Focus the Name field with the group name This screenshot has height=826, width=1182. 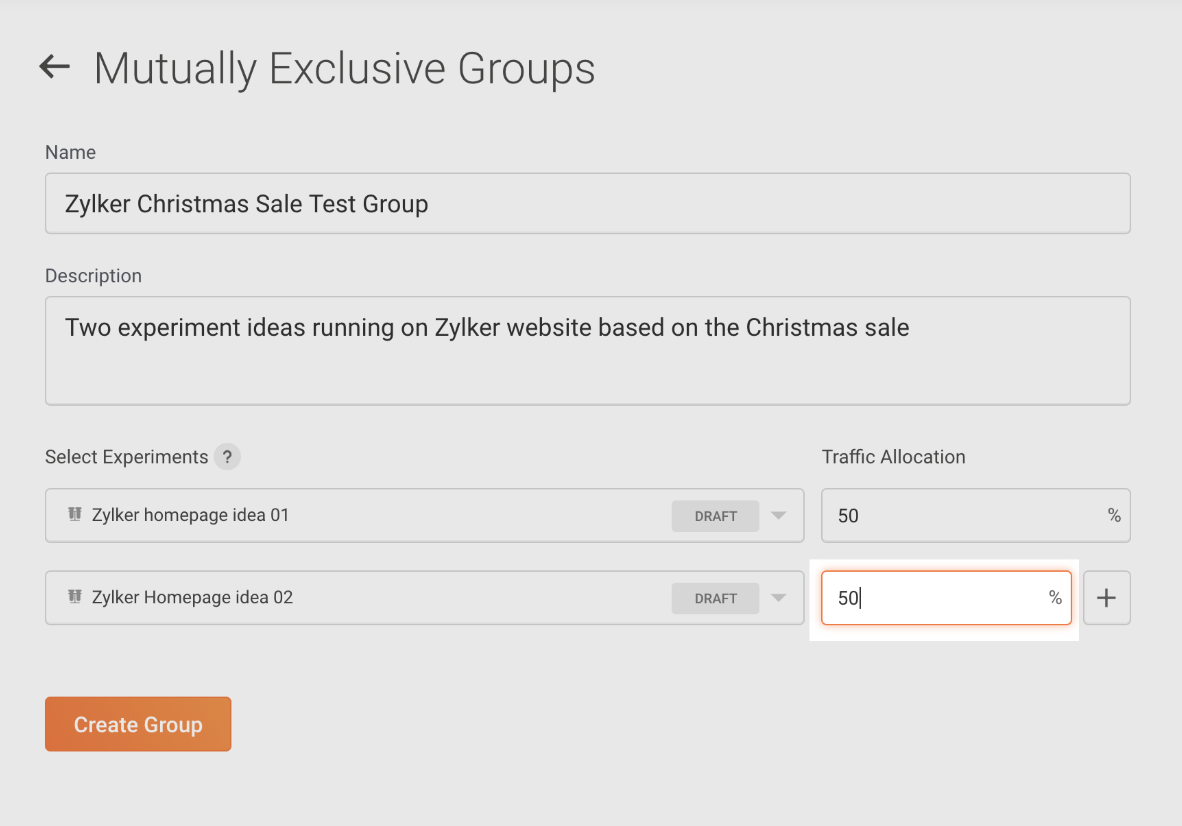pos(587,204)
